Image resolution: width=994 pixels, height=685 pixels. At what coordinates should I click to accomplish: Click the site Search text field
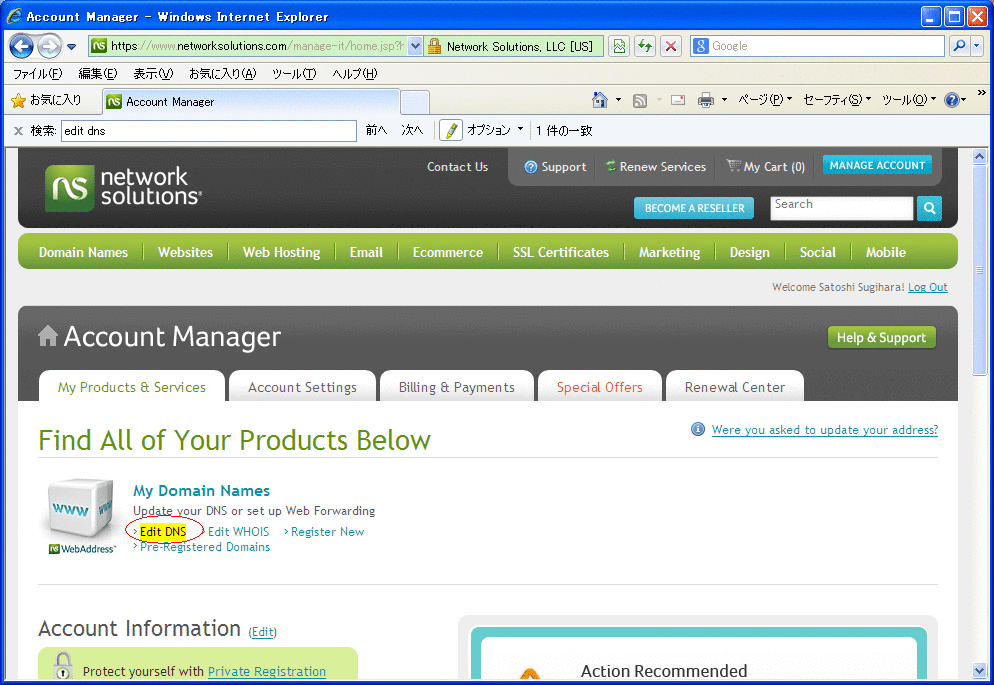coord(842,208)
